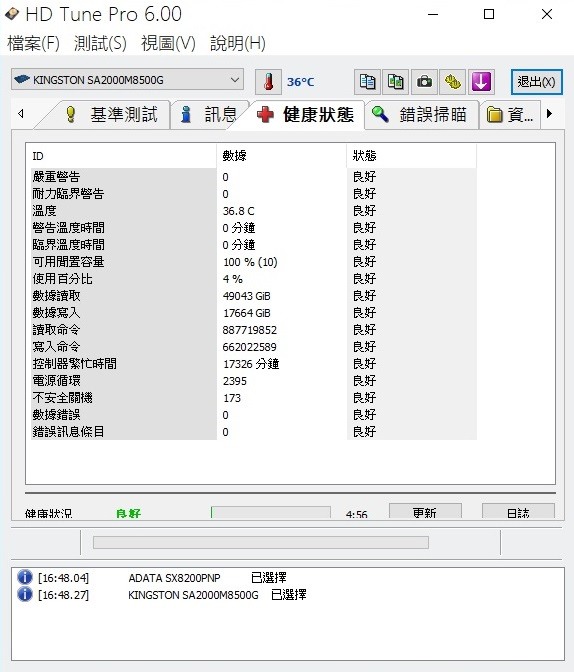The image size is (574, 672).
Task: Open the 錯誤掃瞄 tab
Action: tap(422, 114)
